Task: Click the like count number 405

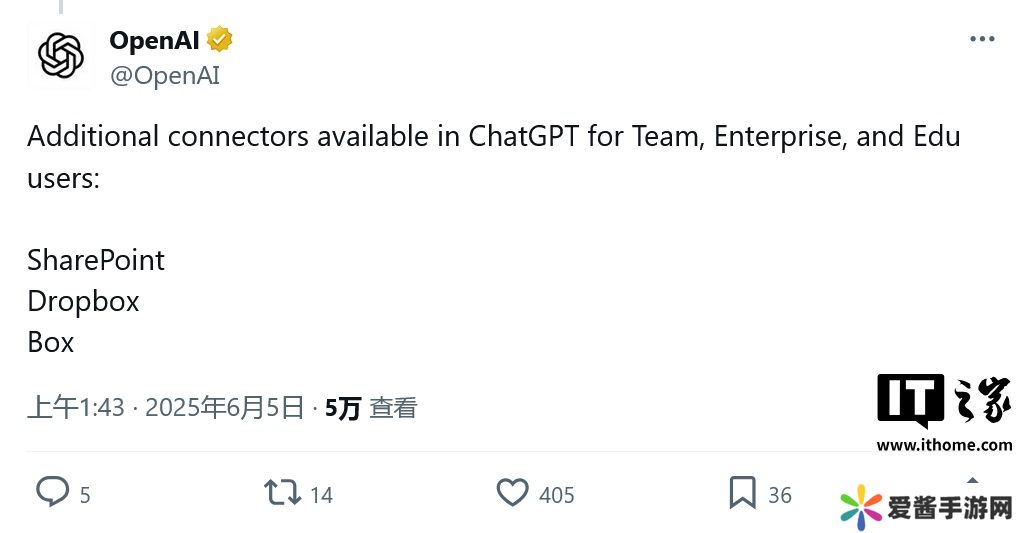Action: coord(556,495)
